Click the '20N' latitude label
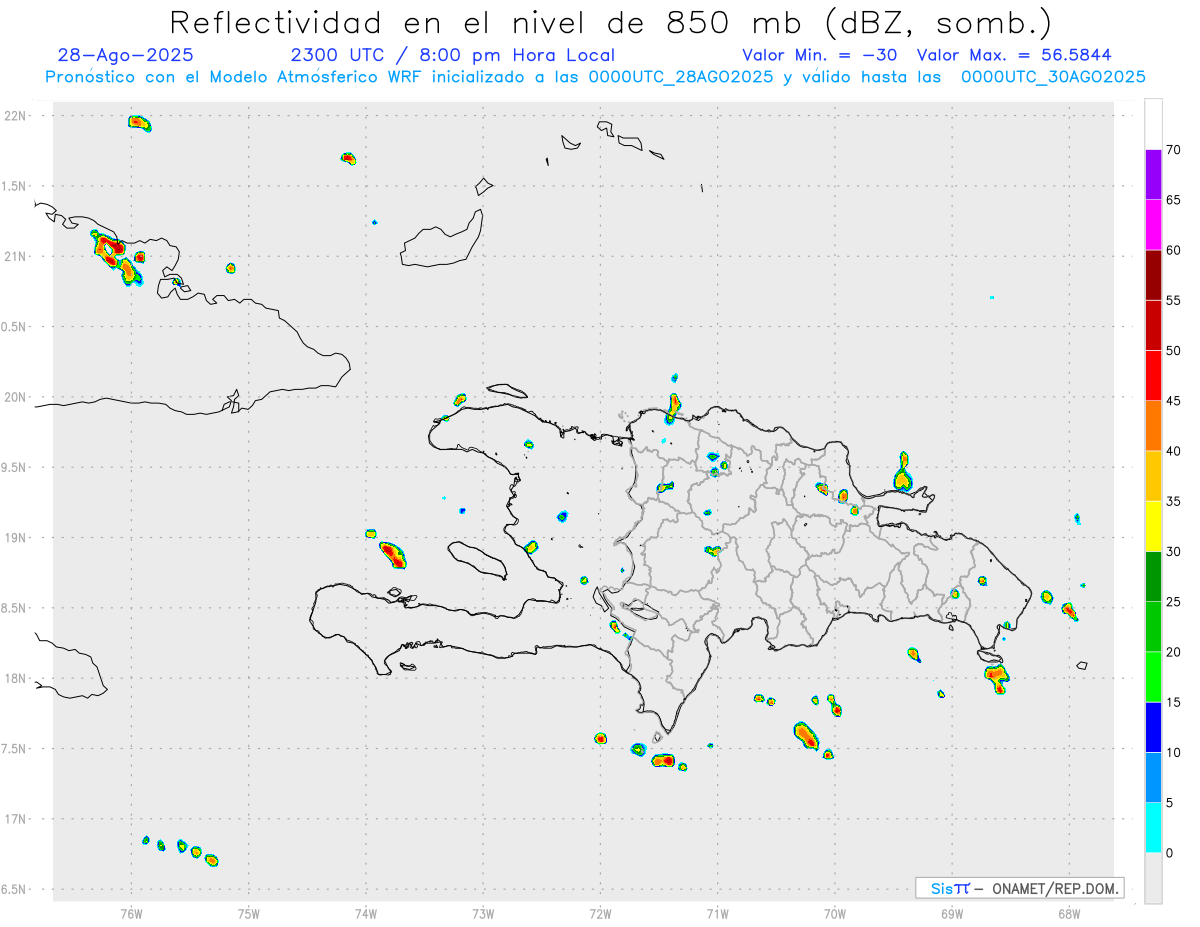Screen dimensions: 1200x927 15,397
